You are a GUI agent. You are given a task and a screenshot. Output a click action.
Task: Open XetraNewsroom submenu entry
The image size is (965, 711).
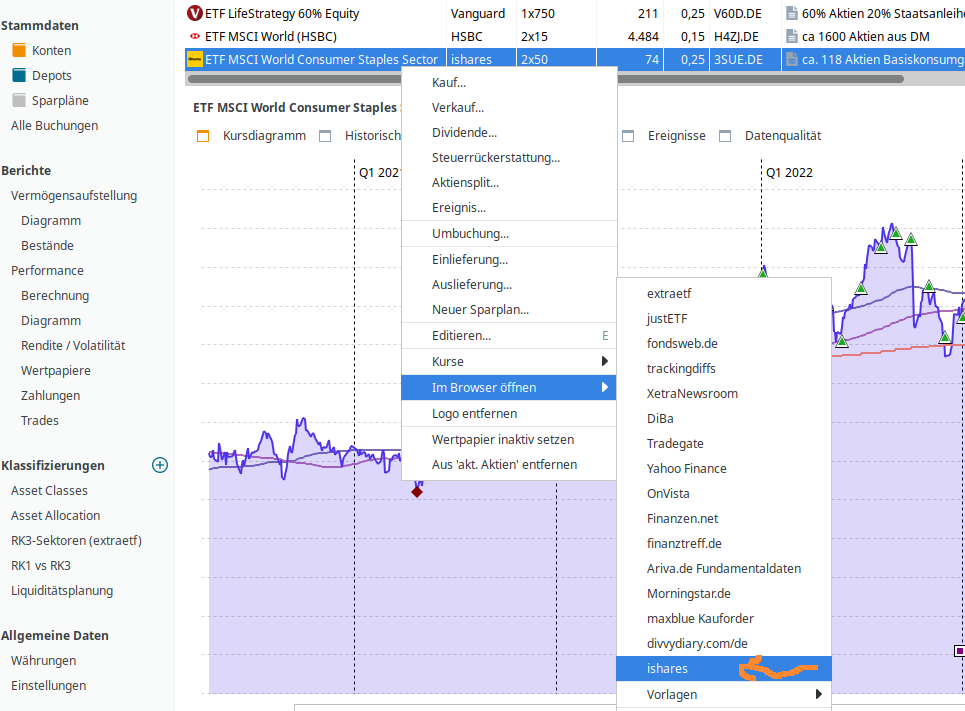[724, 394]
